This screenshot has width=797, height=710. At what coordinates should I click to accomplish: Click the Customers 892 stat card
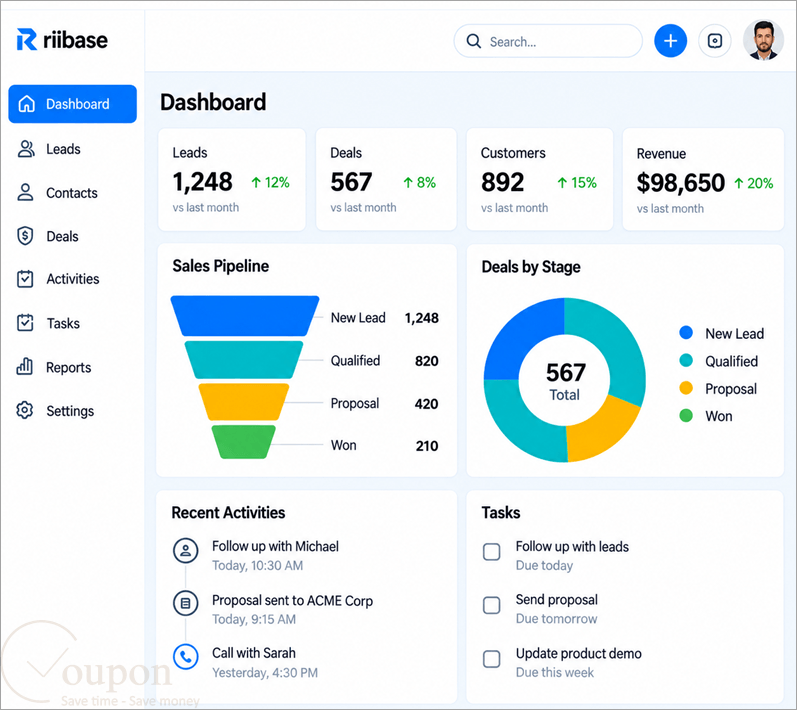[540, 179]
